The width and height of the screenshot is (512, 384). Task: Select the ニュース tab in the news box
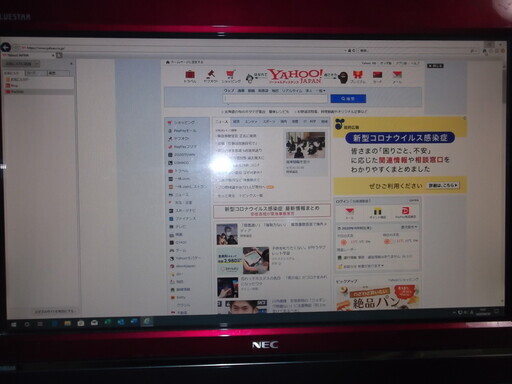[222, 122]
